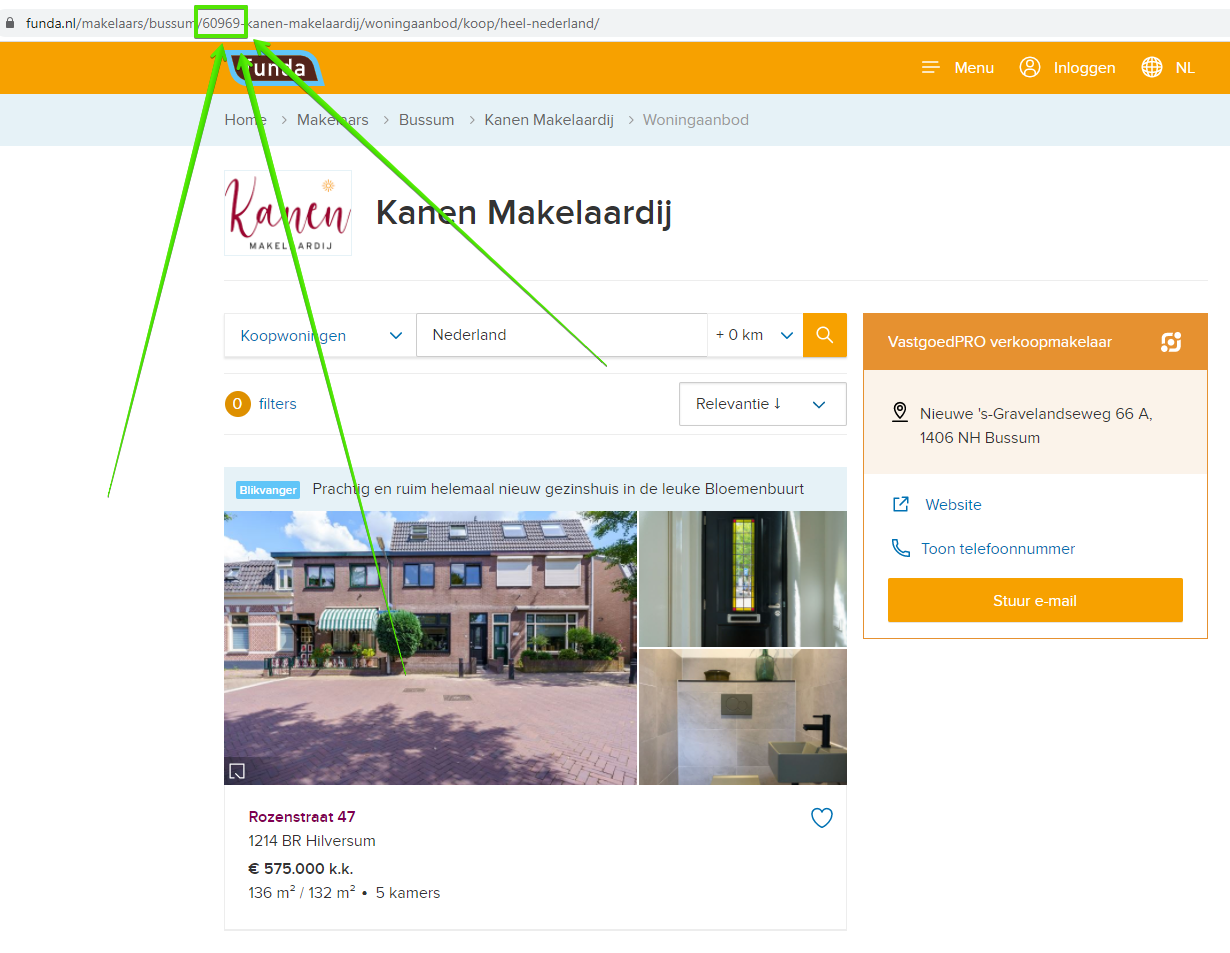Click the globe language icon

(1152, 67)
